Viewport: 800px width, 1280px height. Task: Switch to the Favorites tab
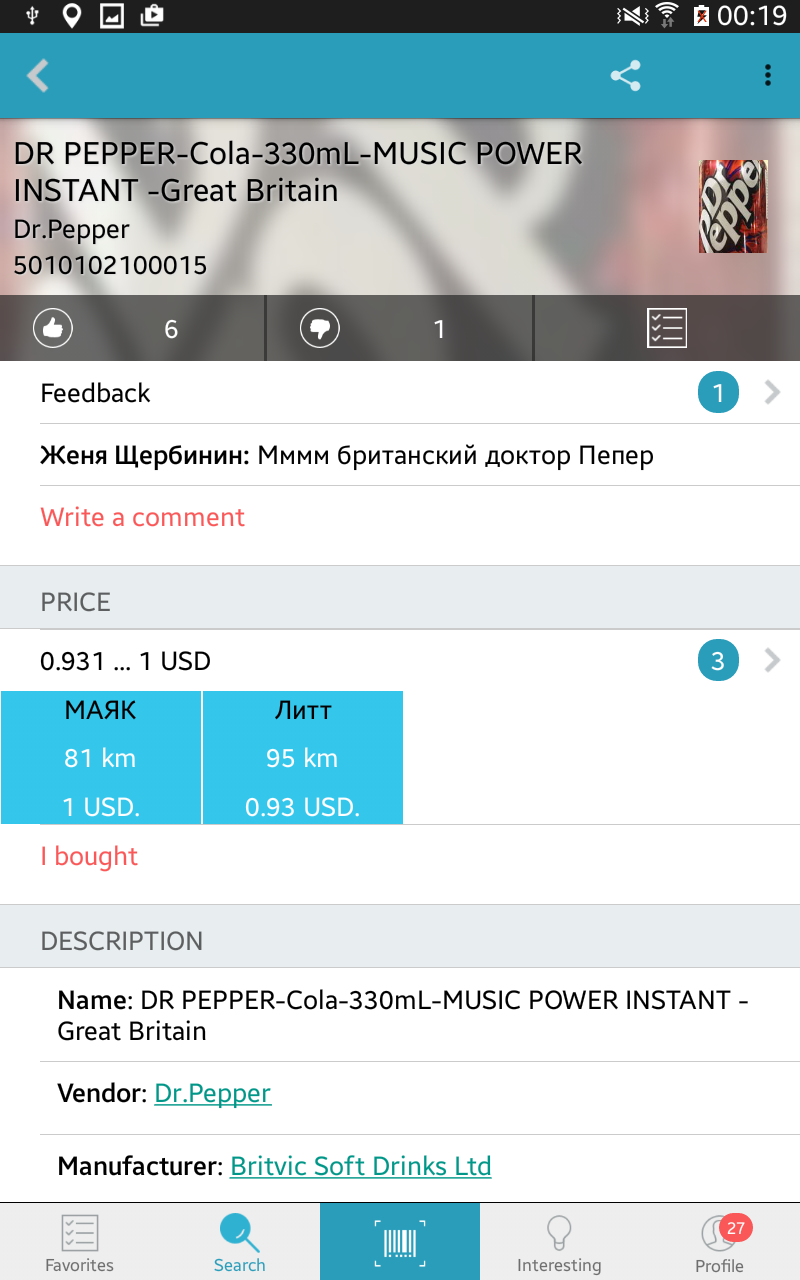[x=80, y=1242]
